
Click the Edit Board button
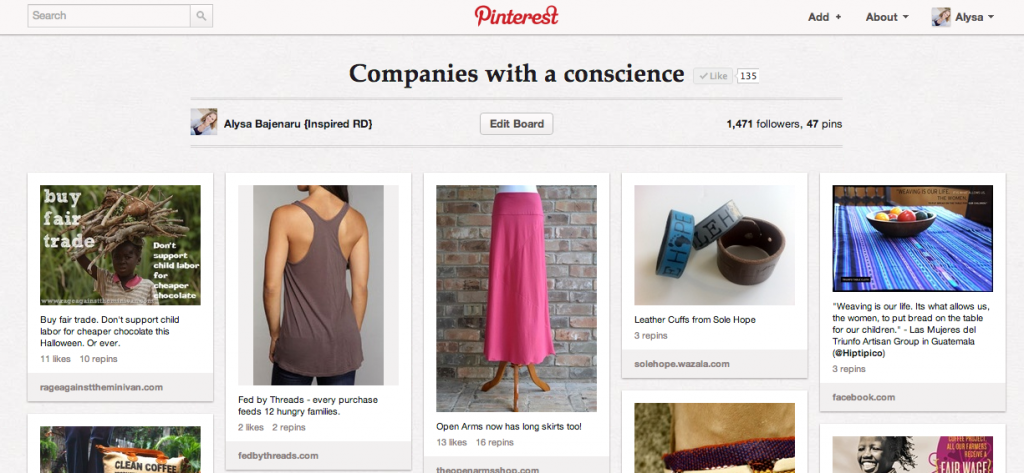click(517, 123)
